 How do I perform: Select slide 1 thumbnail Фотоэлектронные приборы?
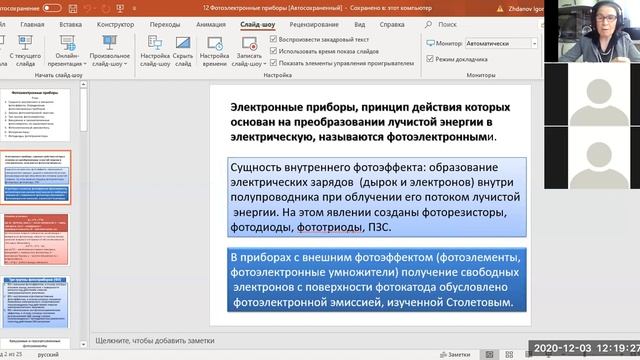(x=35, y=115)
